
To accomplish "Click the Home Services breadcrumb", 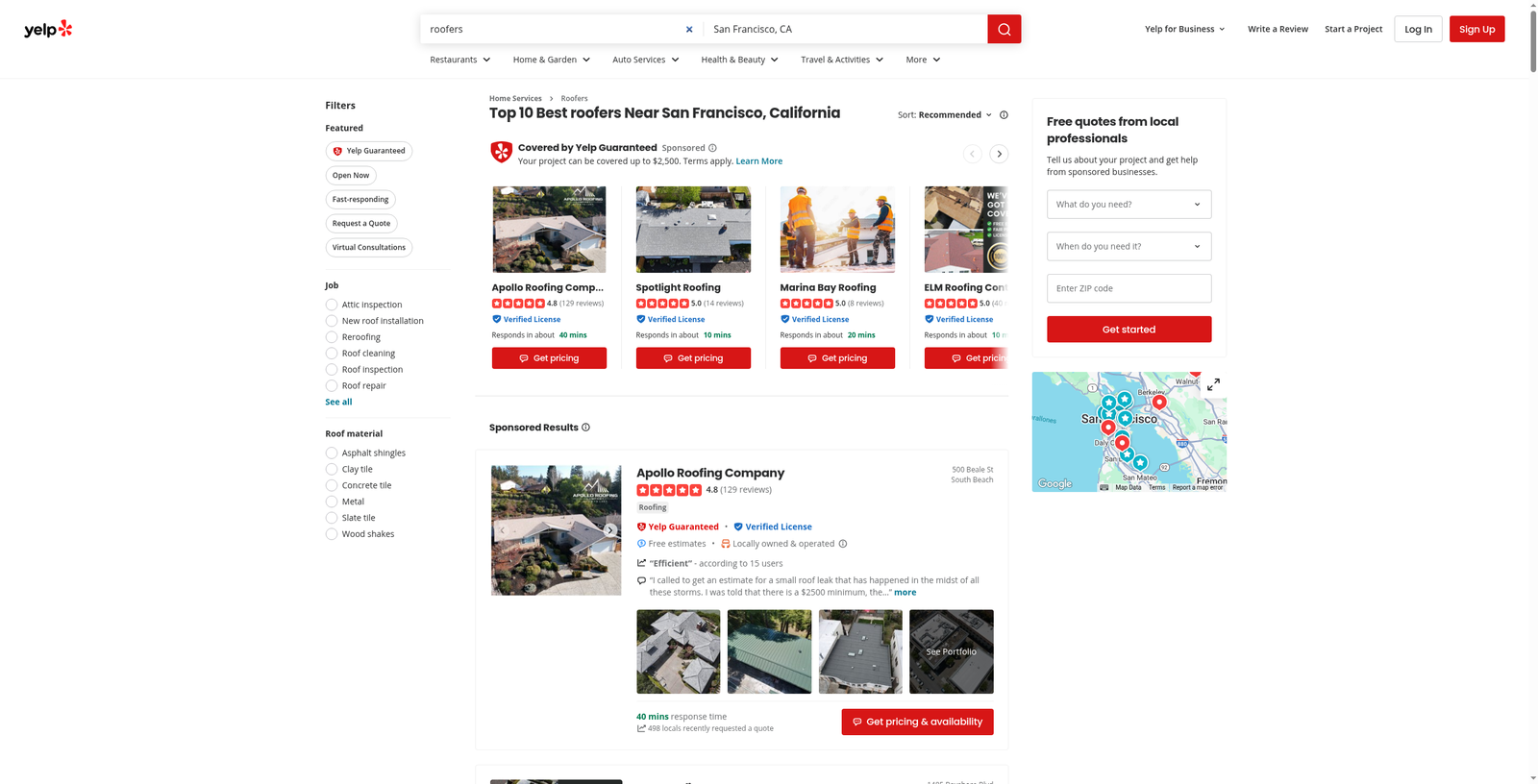I will point(515,98).
